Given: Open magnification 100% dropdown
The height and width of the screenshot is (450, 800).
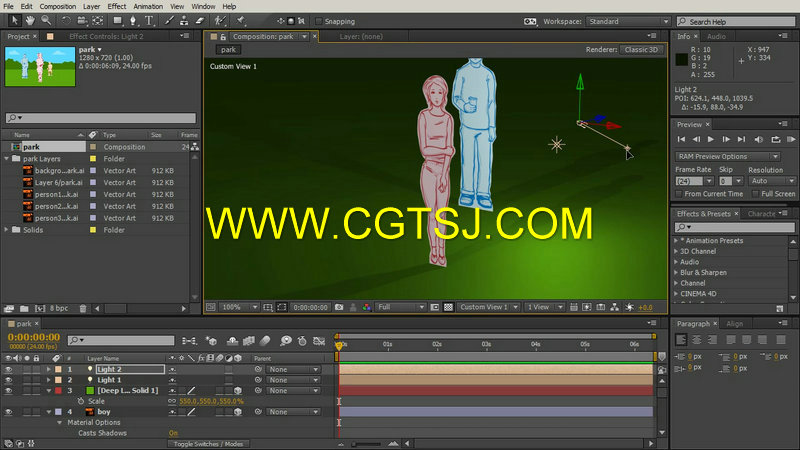Looking at the screenshot, I should [239, 307].
